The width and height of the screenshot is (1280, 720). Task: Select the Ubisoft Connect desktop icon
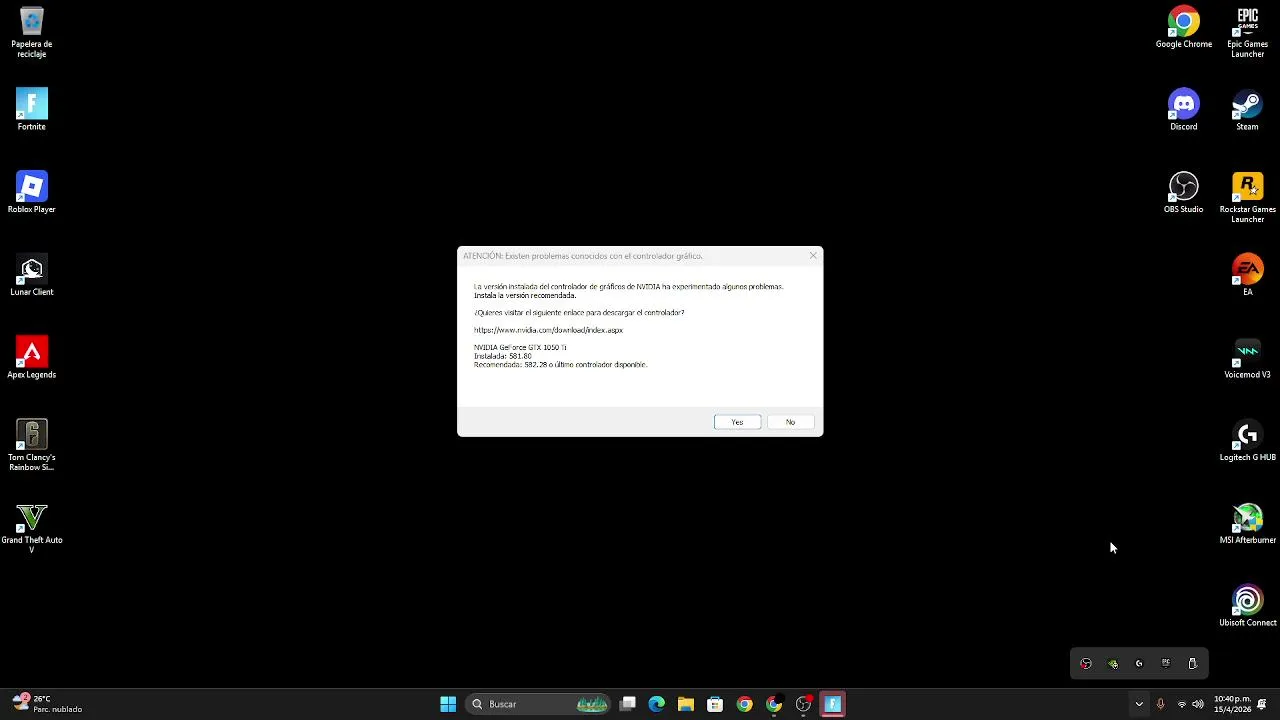tap(1248, 606)
